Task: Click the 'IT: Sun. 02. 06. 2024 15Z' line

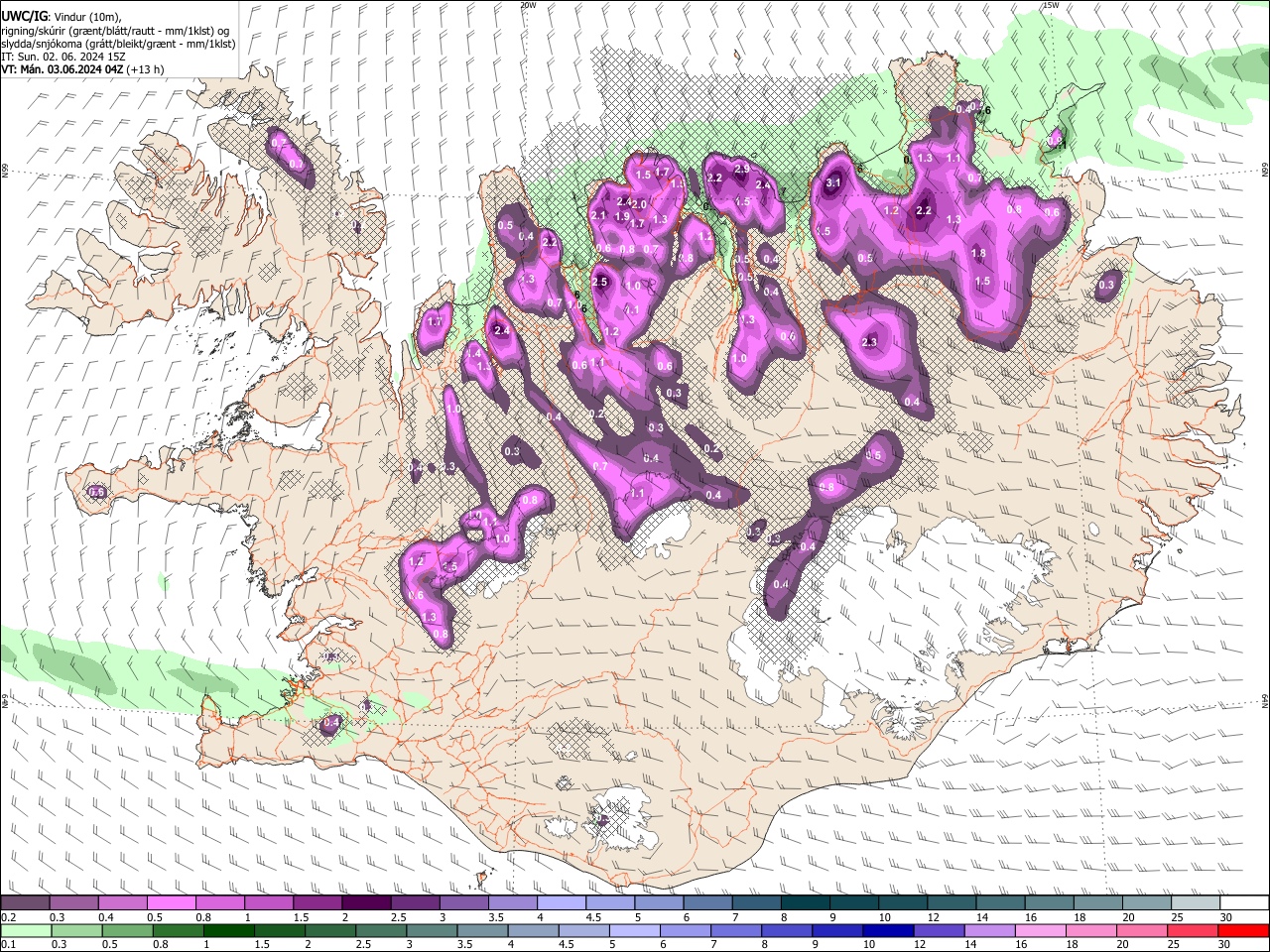Action: pos(63,57)
